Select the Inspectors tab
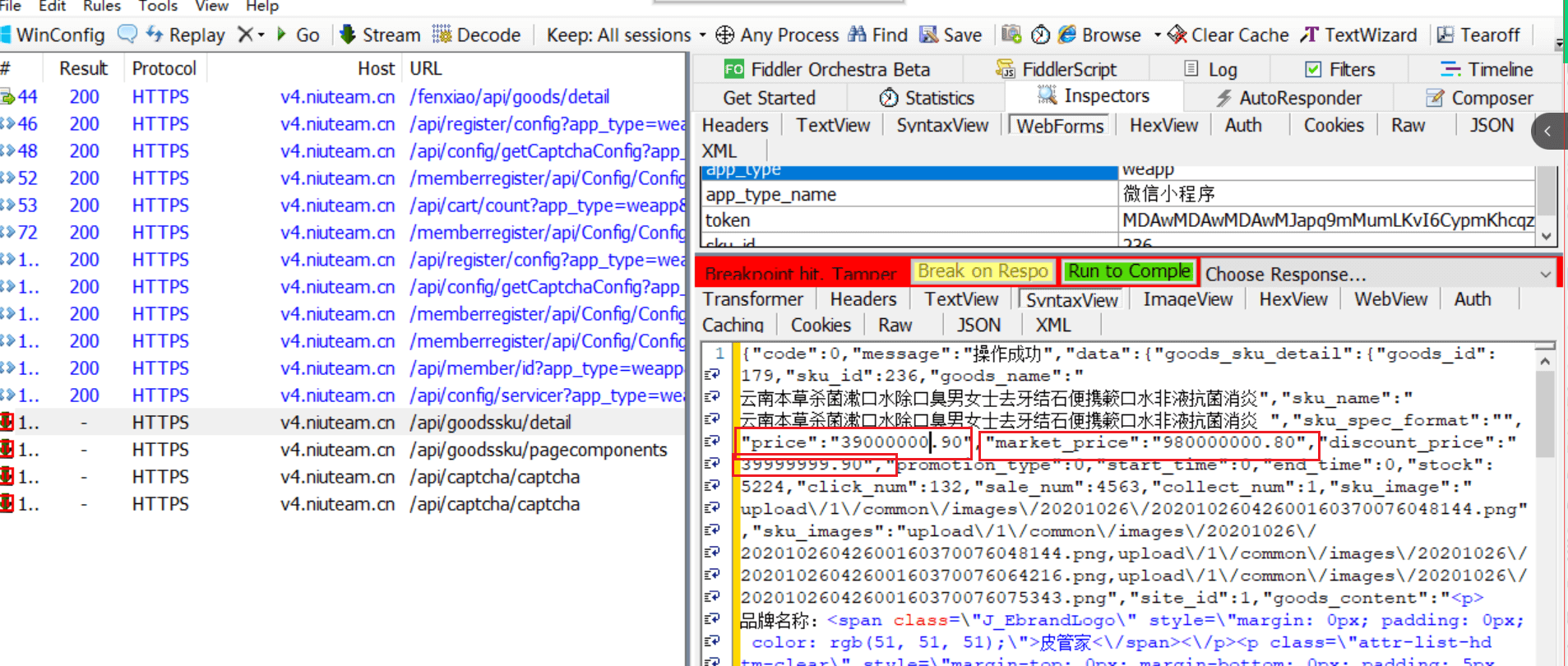The width and height of the screenshot is (1568, 666). [x=1094, y=96]
